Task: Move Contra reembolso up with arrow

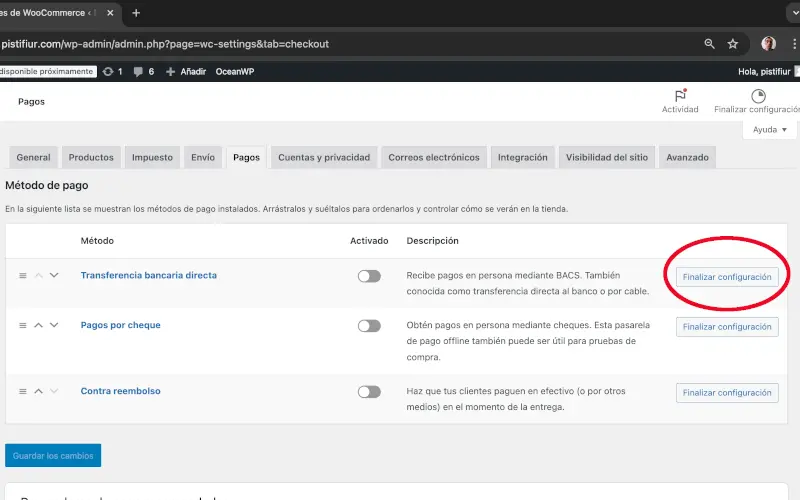Action: [x=39, y=391]
